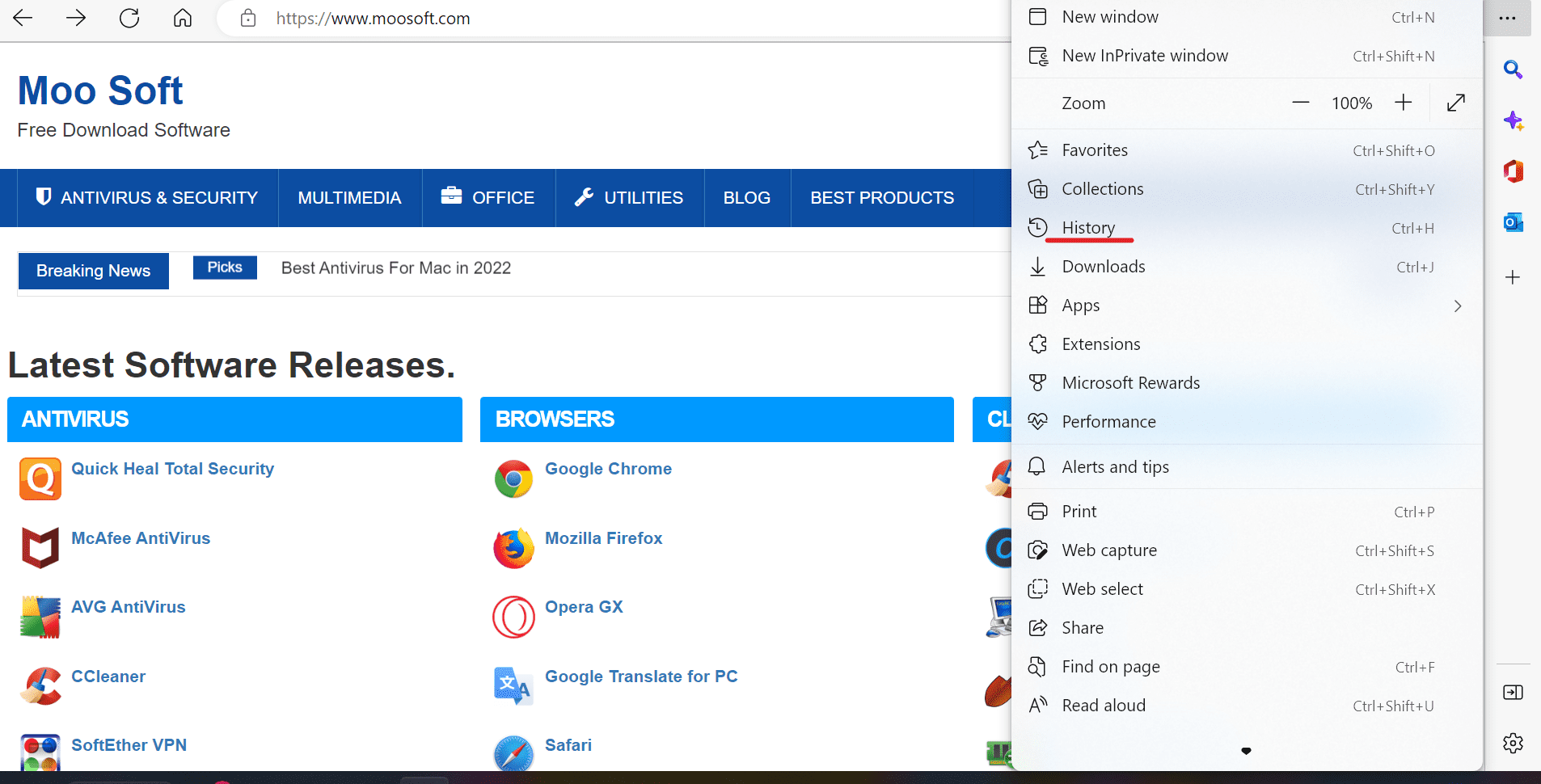Reload the current page

(129, 18)
